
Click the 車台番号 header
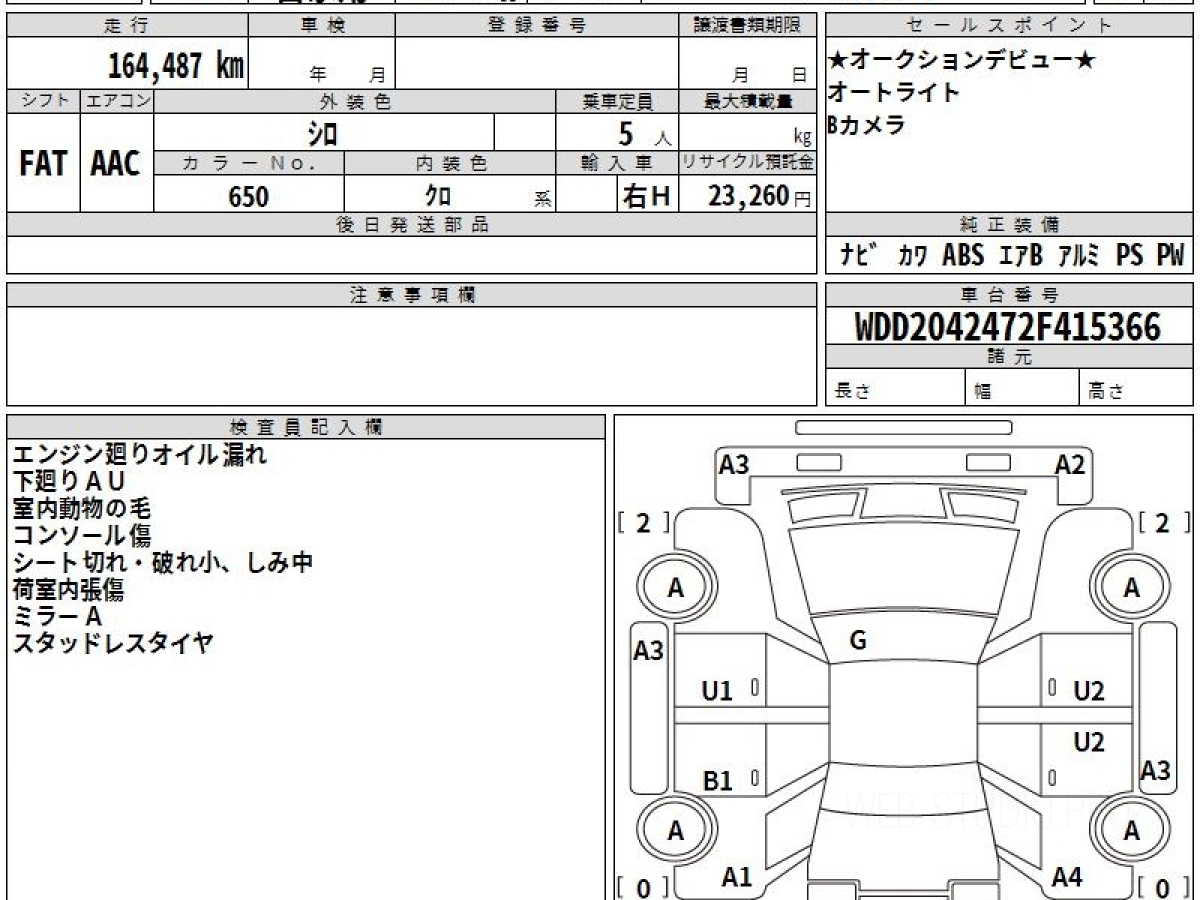coord(1009,295)
